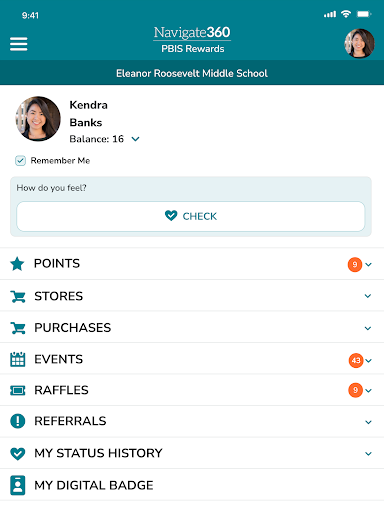
Task: Open the REFERRALS section
Action: point(192,421)
